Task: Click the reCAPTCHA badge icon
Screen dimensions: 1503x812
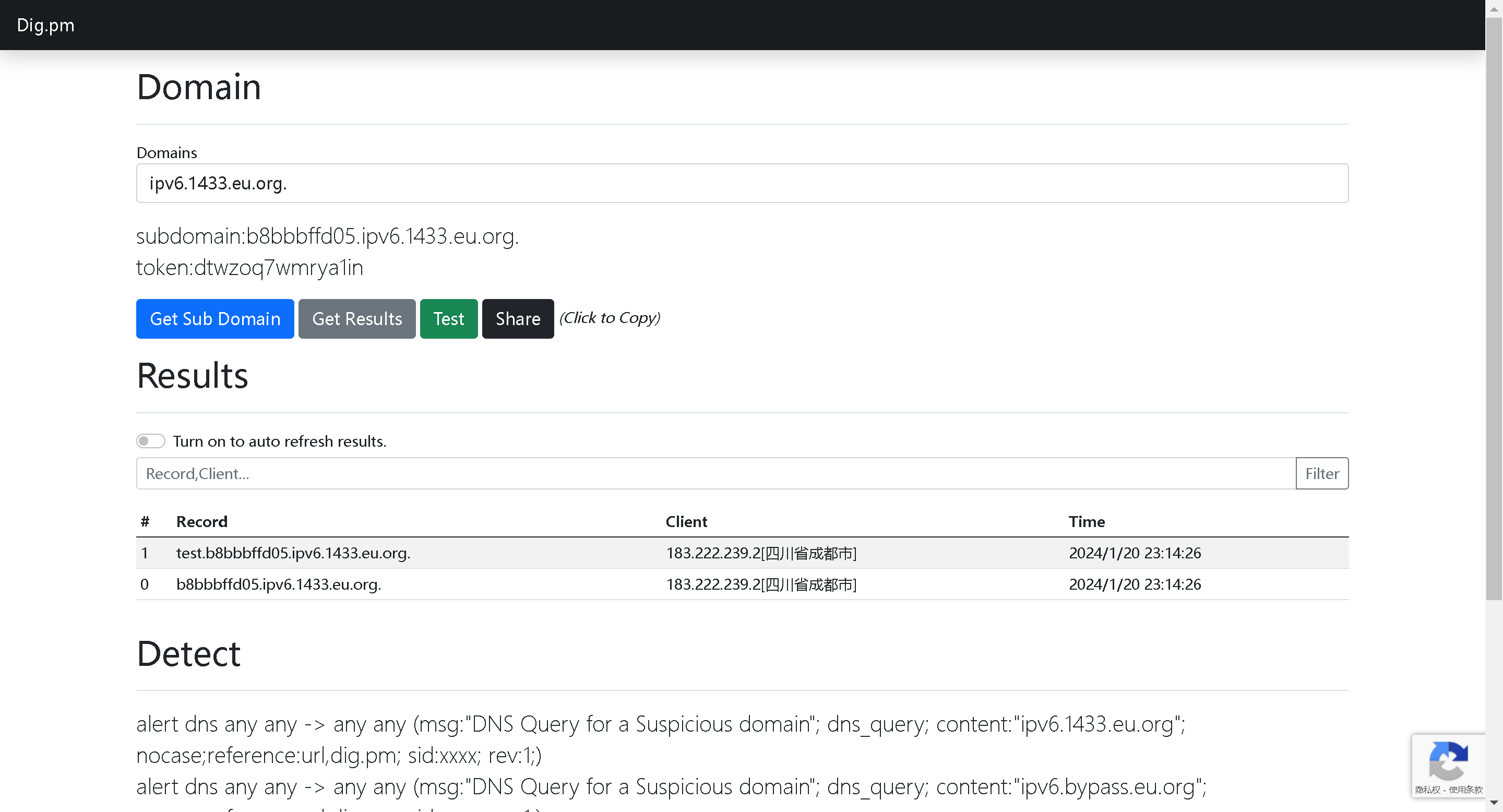Action: click(x=1448, y=760)
